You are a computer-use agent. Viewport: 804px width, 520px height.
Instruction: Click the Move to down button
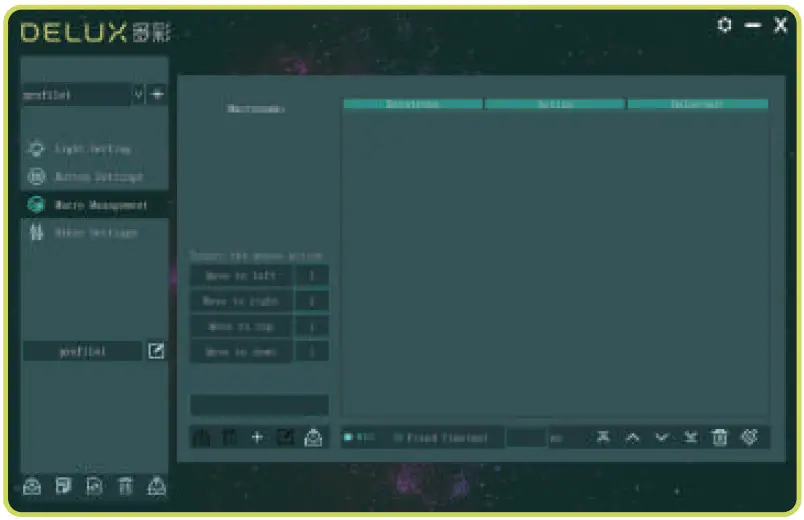[x=242, y=352]
